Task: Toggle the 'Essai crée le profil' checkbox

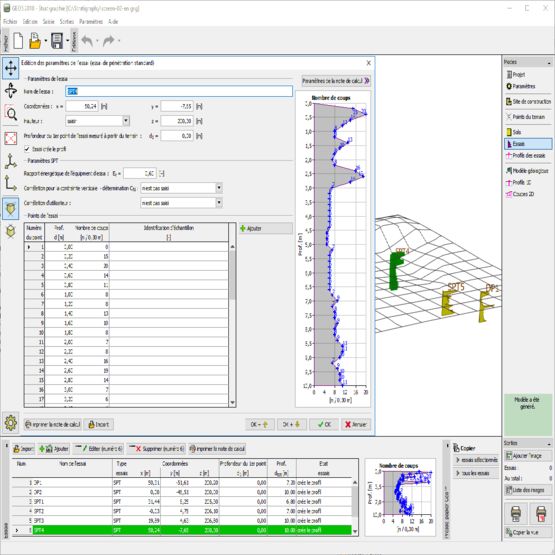Action: [27, 149]
